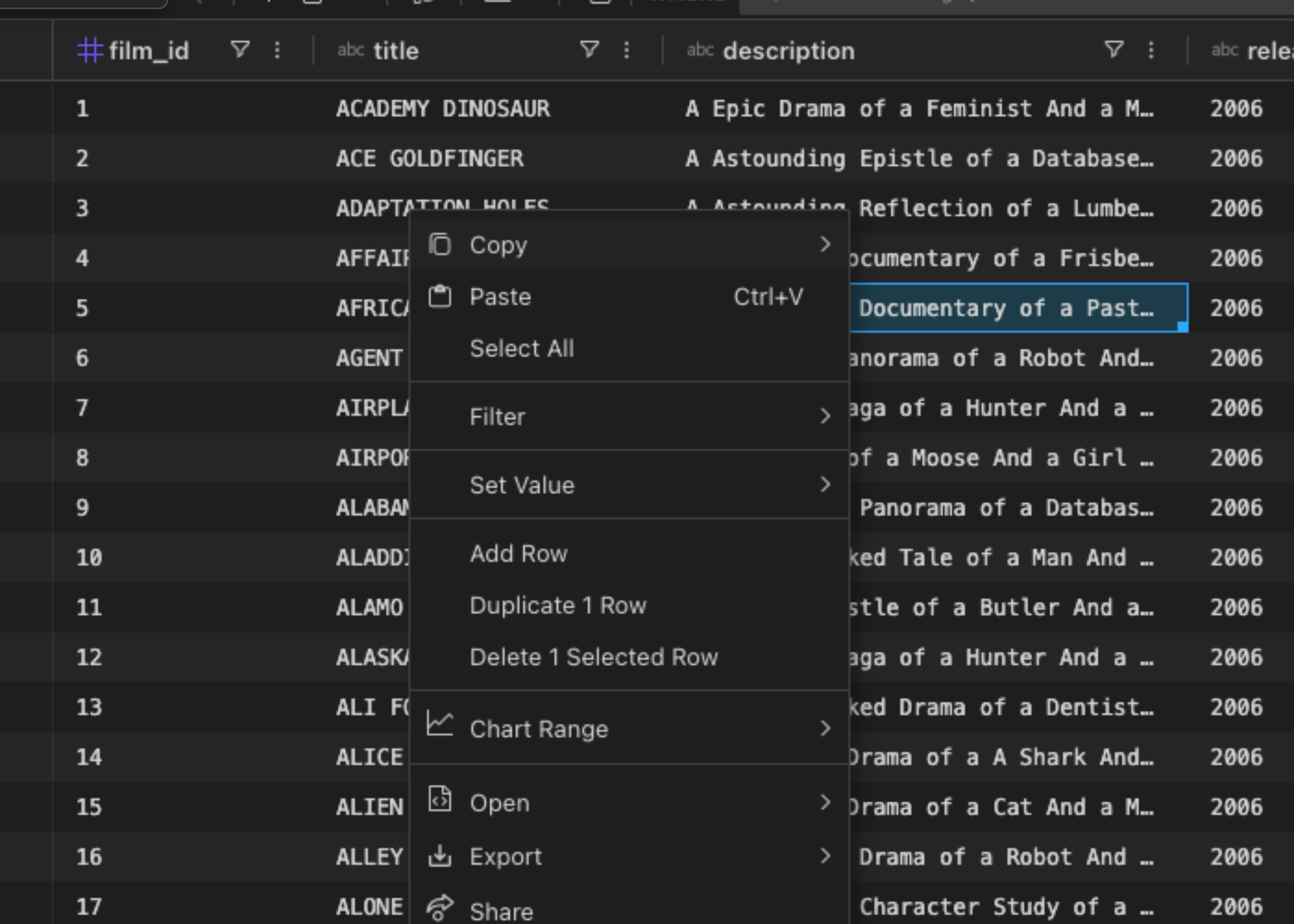Click the code icon beside Open
This screenshot has height=924, width=1294.
(x=440, y=801)
